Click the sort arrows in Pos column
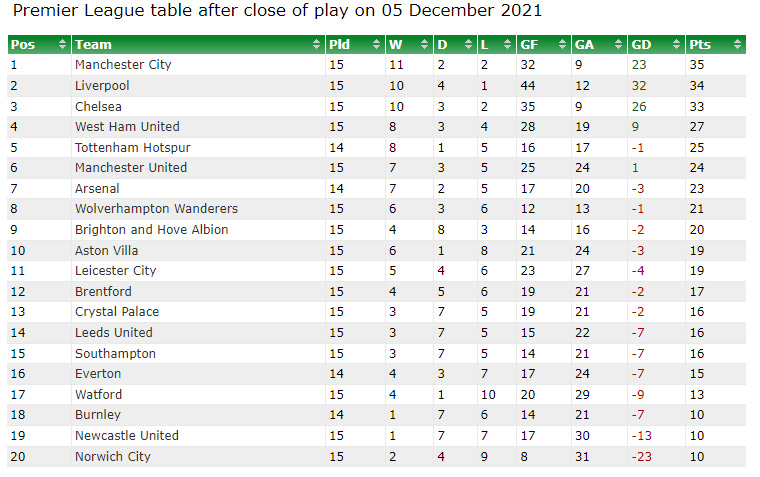The height and width of the screenshot is (477, 760). point(62,44)
